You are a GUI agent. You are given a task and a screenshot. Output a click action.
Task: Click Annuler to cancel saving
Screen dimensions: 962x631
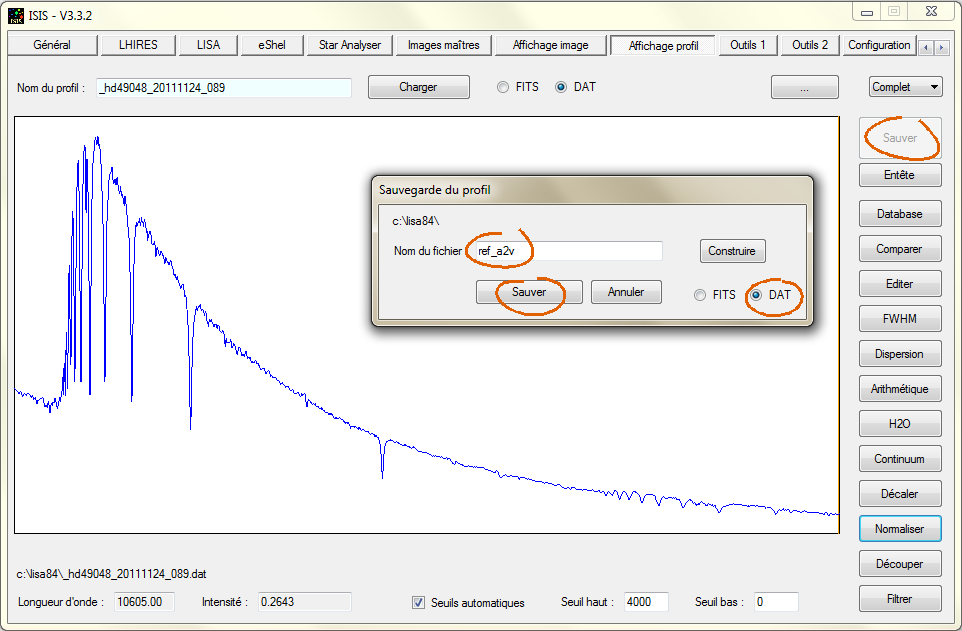coord(626,292)
